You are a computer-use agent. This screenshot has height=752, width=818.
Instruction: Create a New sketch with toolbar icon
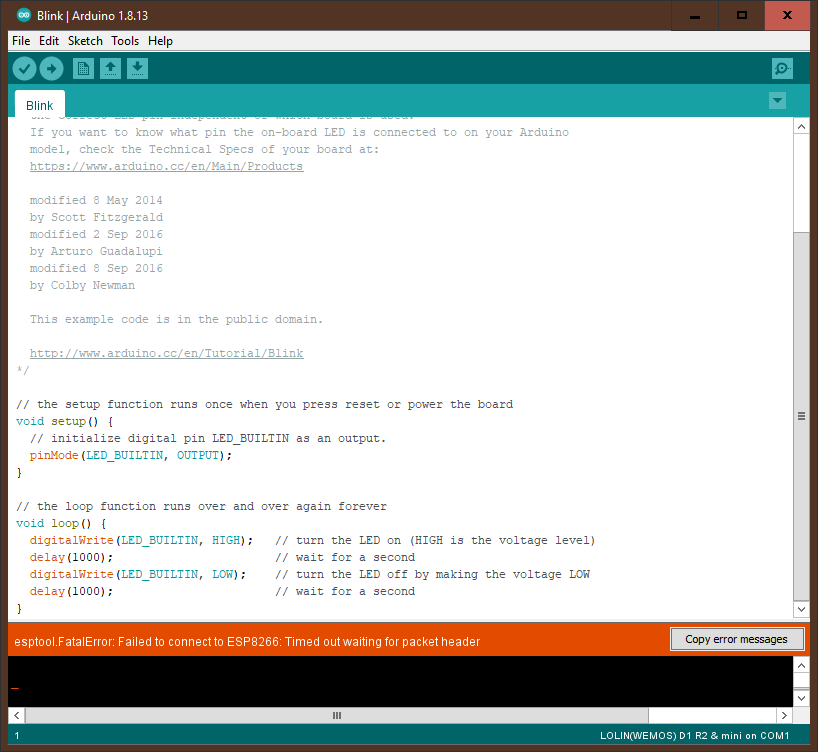tap(84, 68)
